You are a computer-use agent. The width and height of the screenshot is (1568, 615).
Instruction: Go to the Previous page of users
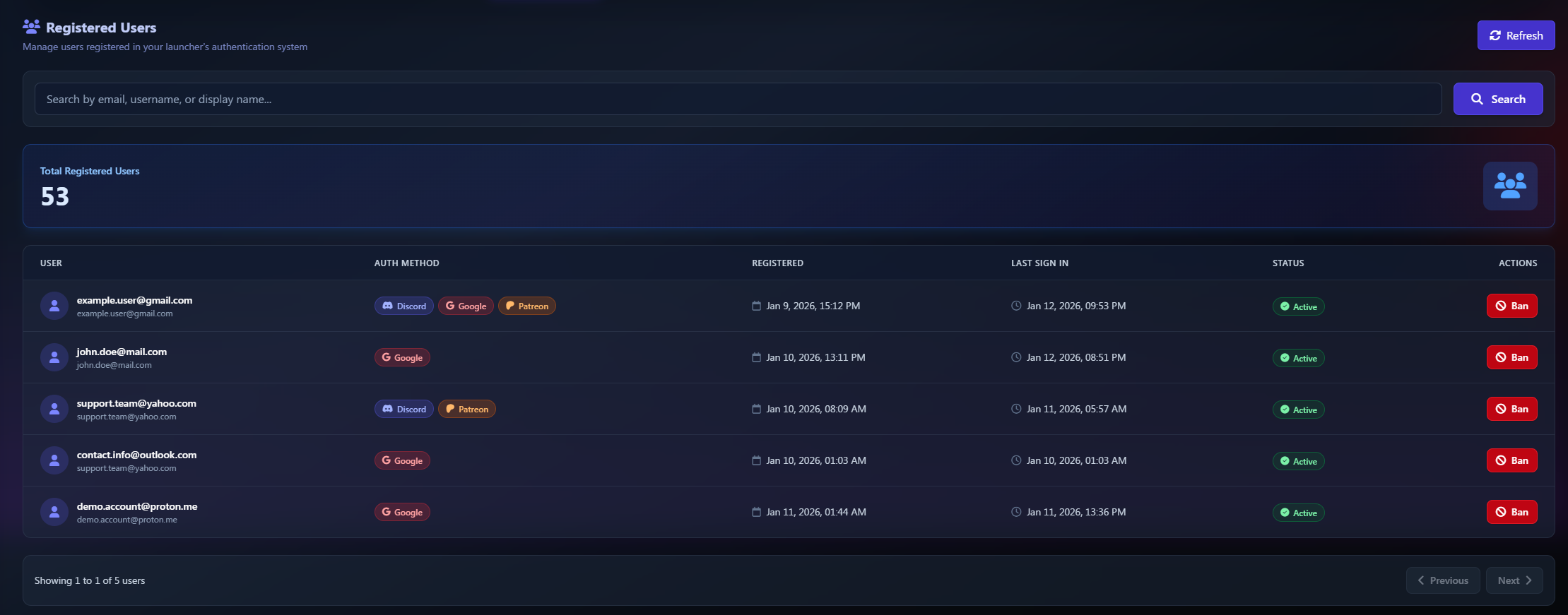tap(1442, 580)
